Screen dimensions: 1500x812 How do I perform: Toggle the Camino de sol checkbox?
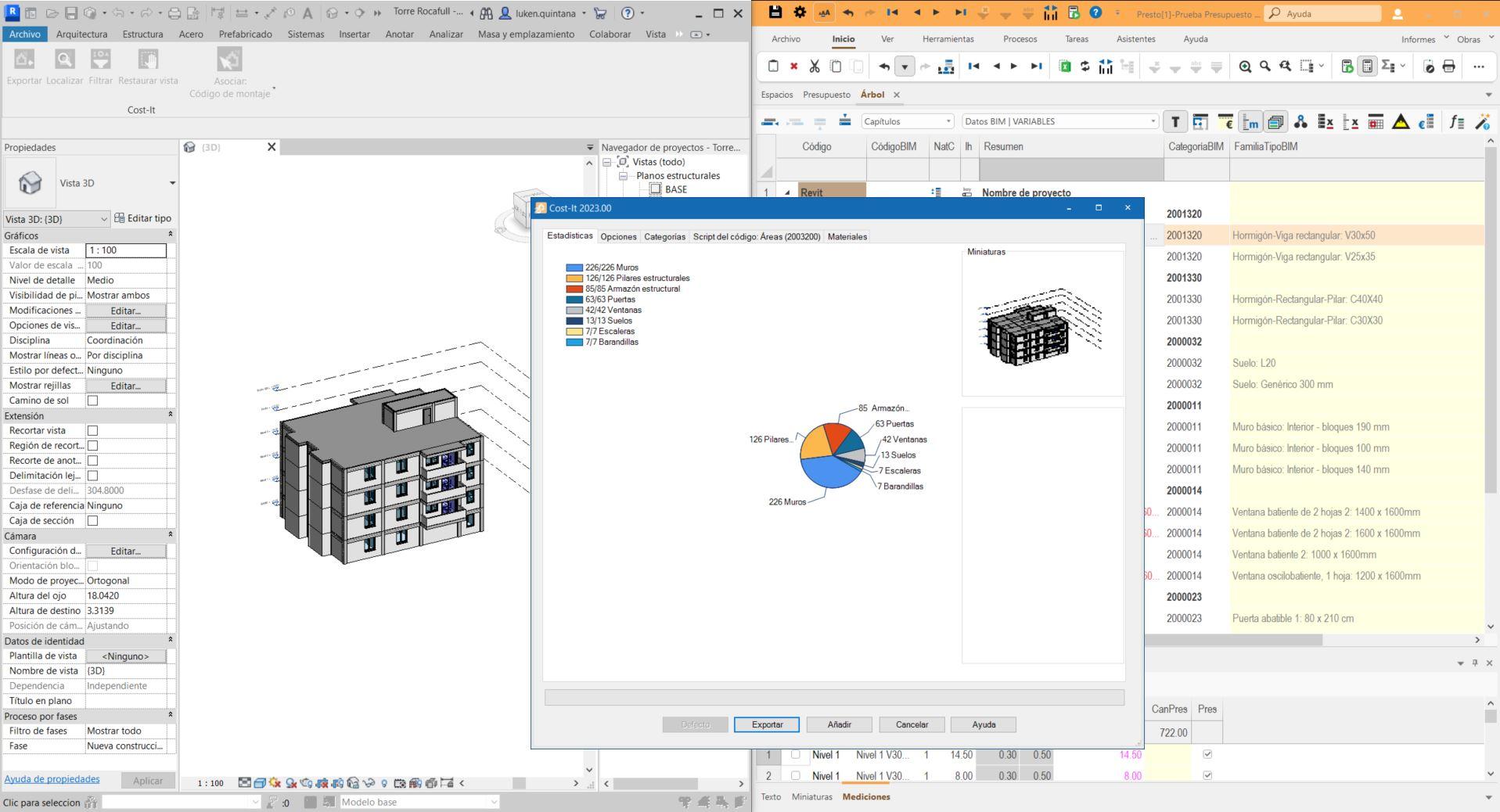(x=92, y=401)
